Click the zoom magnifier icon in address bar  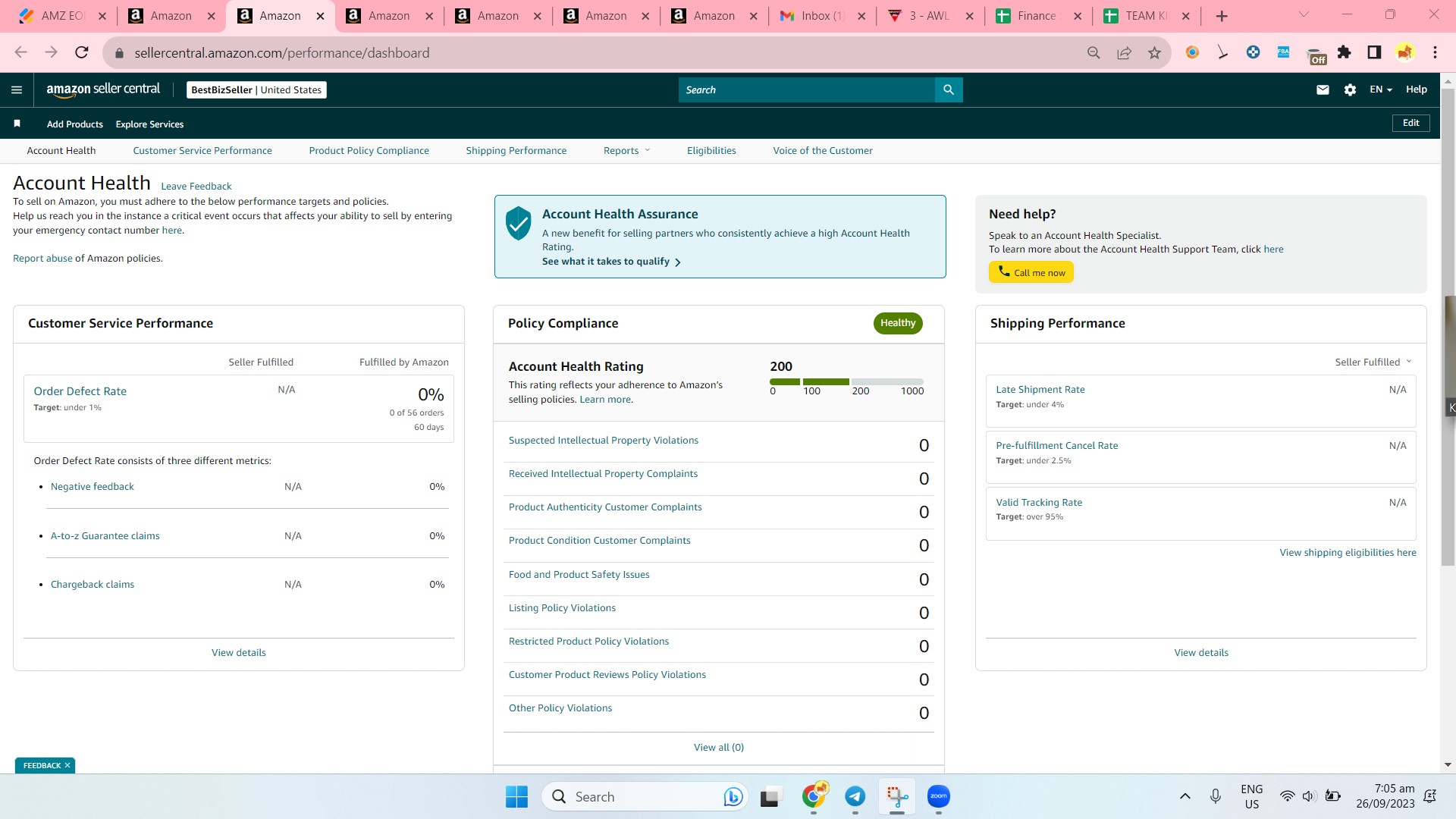click(1094, 52)
